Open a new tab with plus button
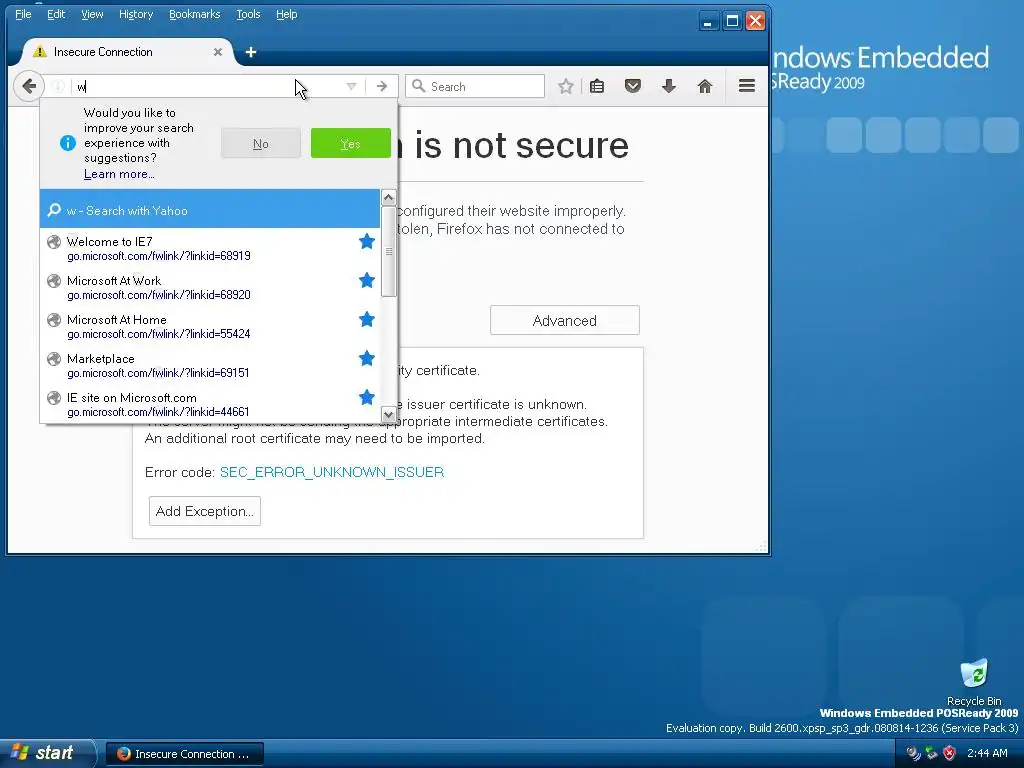This screenshot has width=1024, height=768. pos(251,52)
